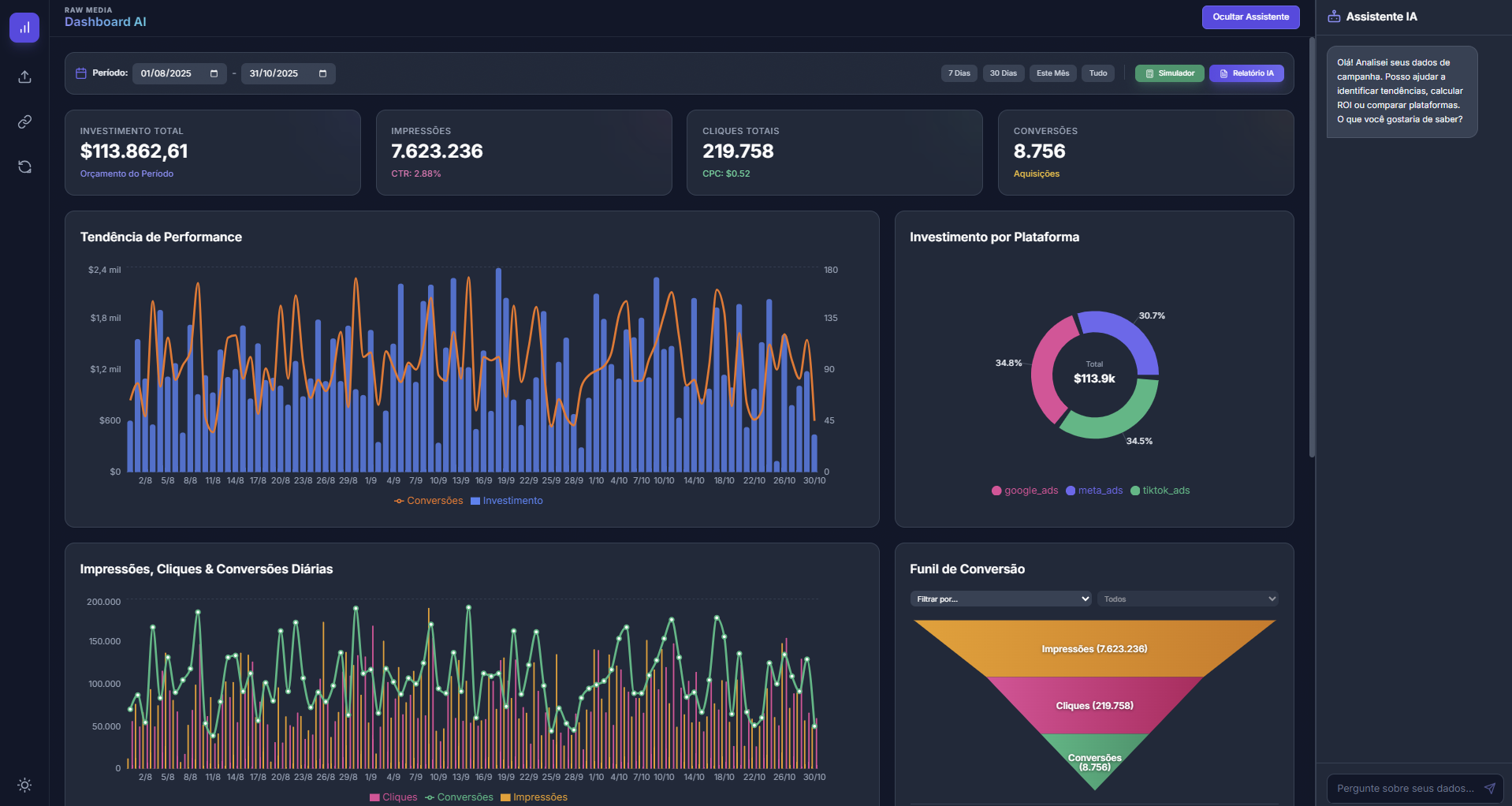The height and width of the screenshot is (806, 1512).
Task: Click the Total $113.9k donut center
Action: coord(1094,373)
